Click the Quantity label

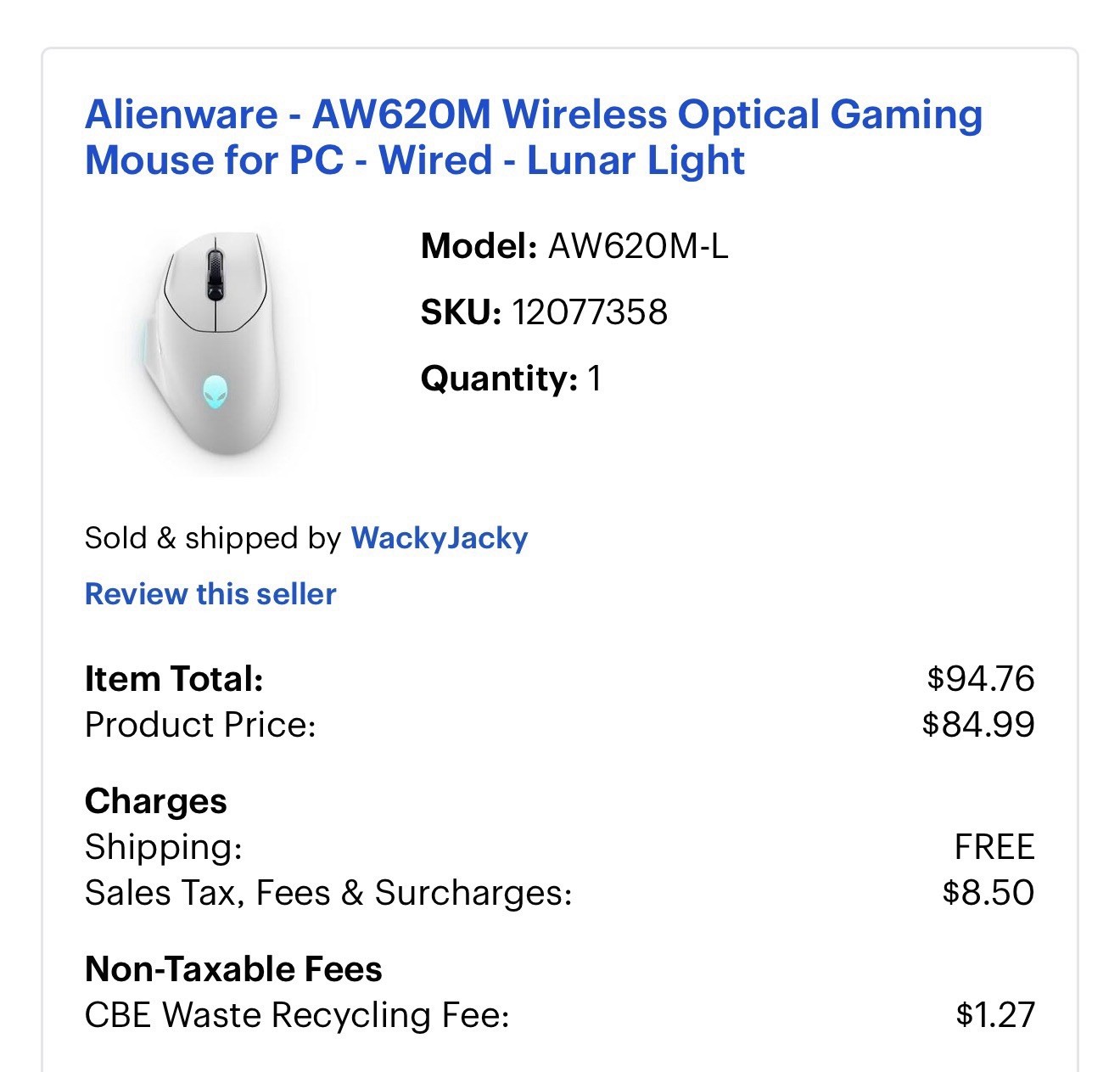498,379
